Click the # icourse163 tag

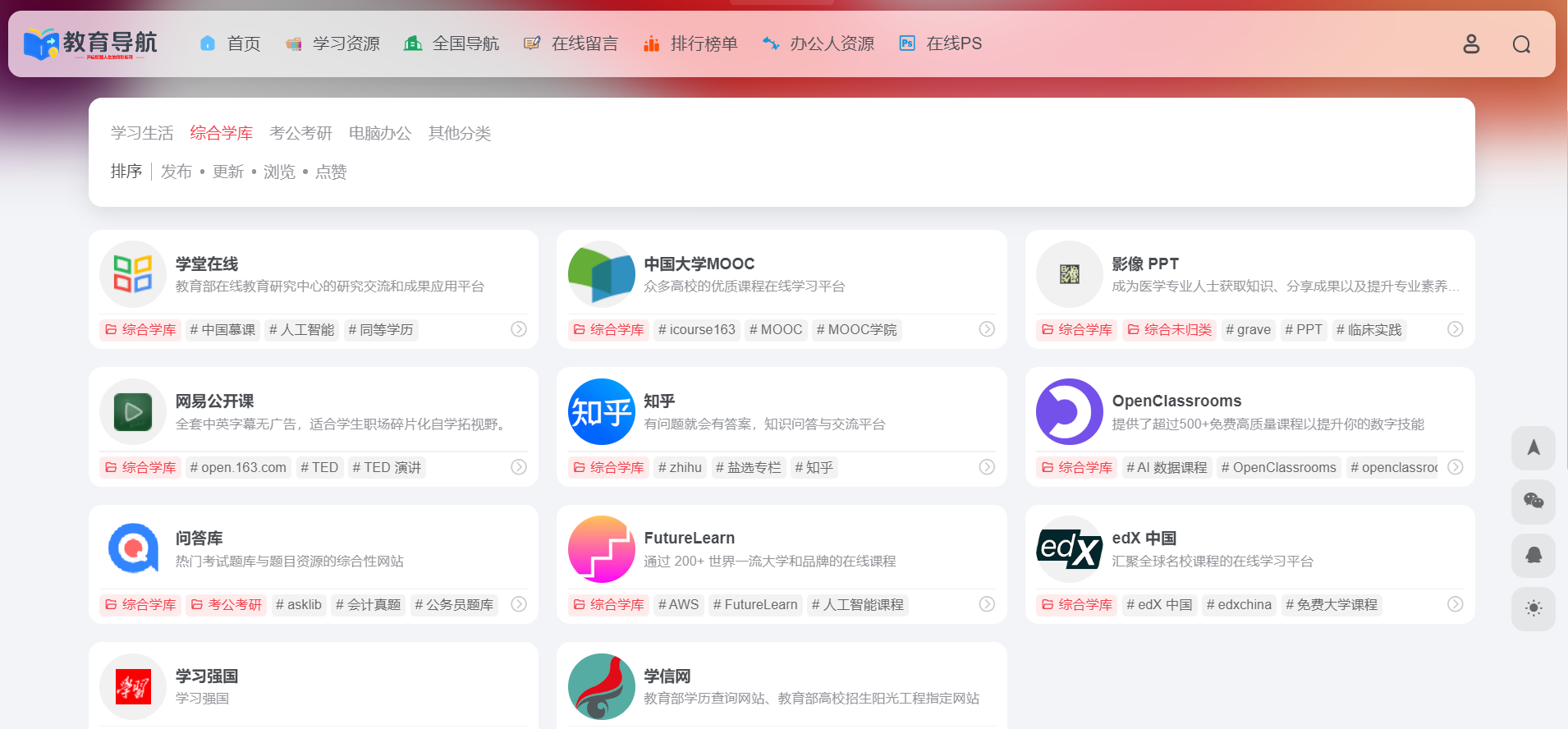[x=697, y=330]
